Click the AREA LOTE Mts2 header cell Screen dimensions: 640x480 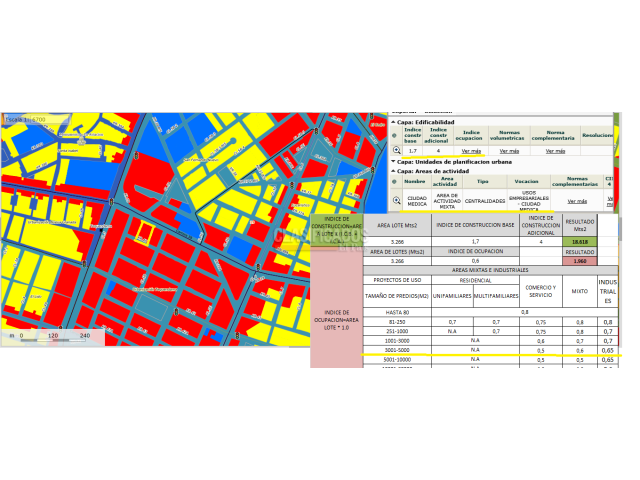(x=397, y=225)
